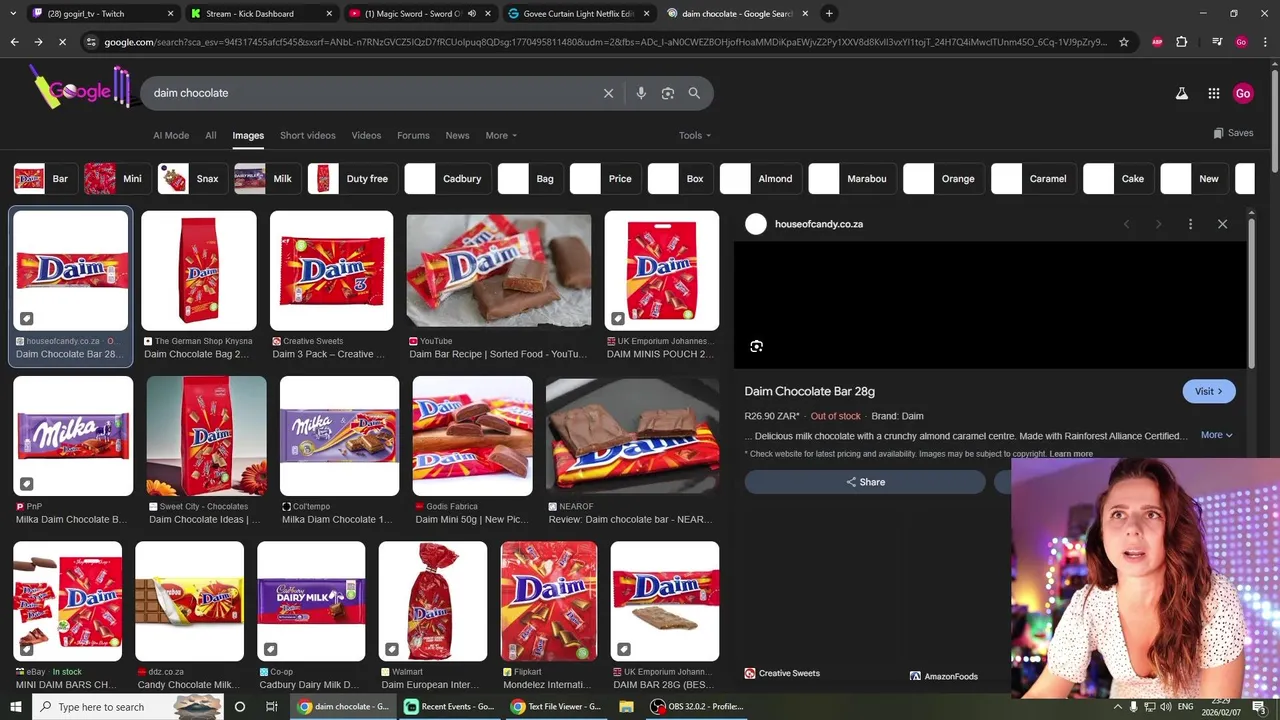
Task: Switch to the News tab
Action: point(457,135)
